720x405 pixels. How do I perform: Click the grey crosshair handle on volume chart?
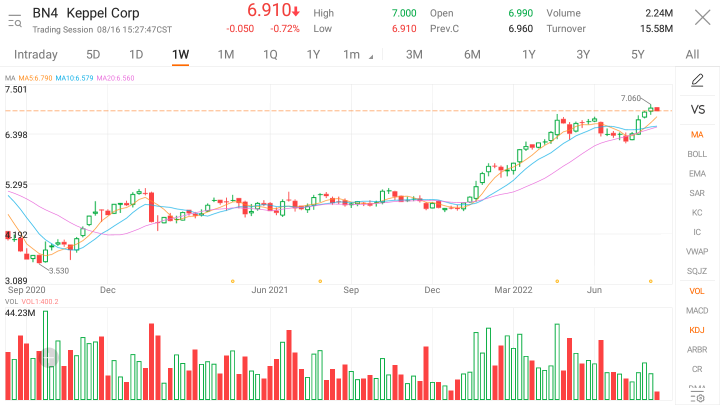[48, 357]
